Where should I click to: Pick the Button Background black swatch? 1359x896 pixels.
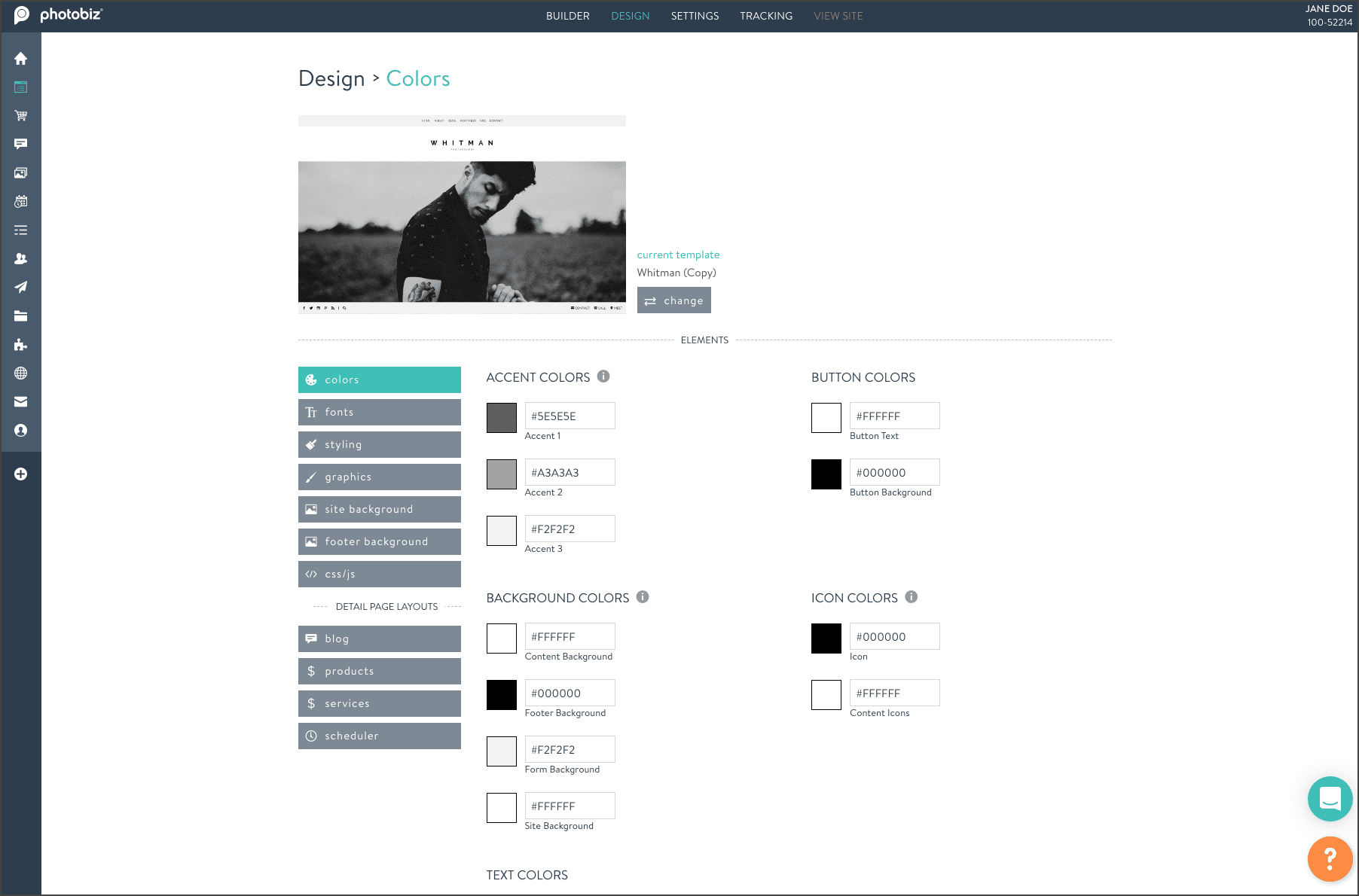[826, 474]
